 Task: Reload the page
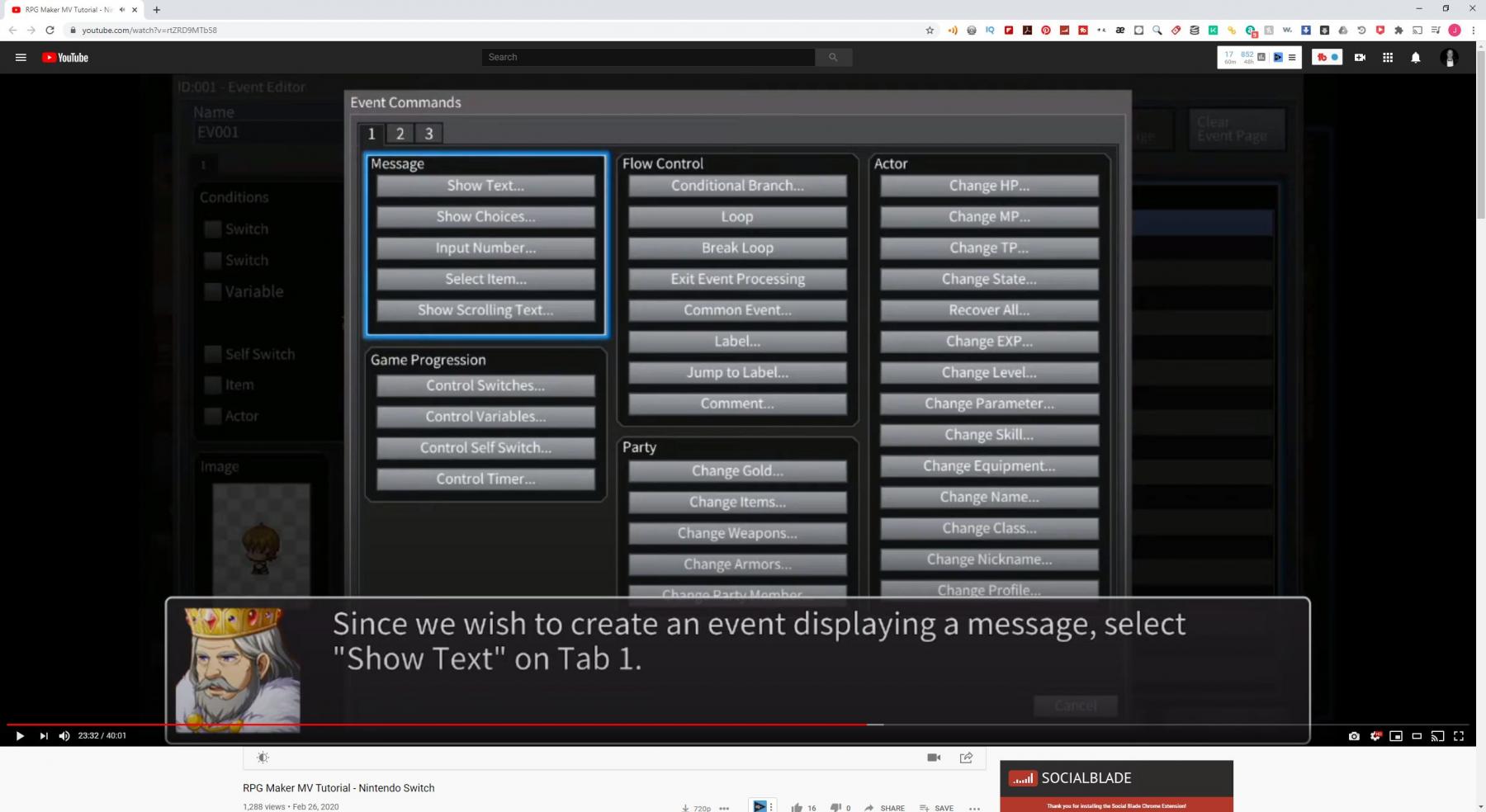(x=50, y=30)
